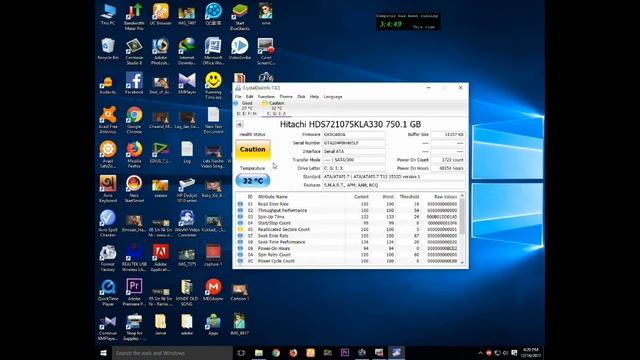This screenshot has width=640, height=360.
Task: Click the Serial Number value field
Action: coord(353,143)
